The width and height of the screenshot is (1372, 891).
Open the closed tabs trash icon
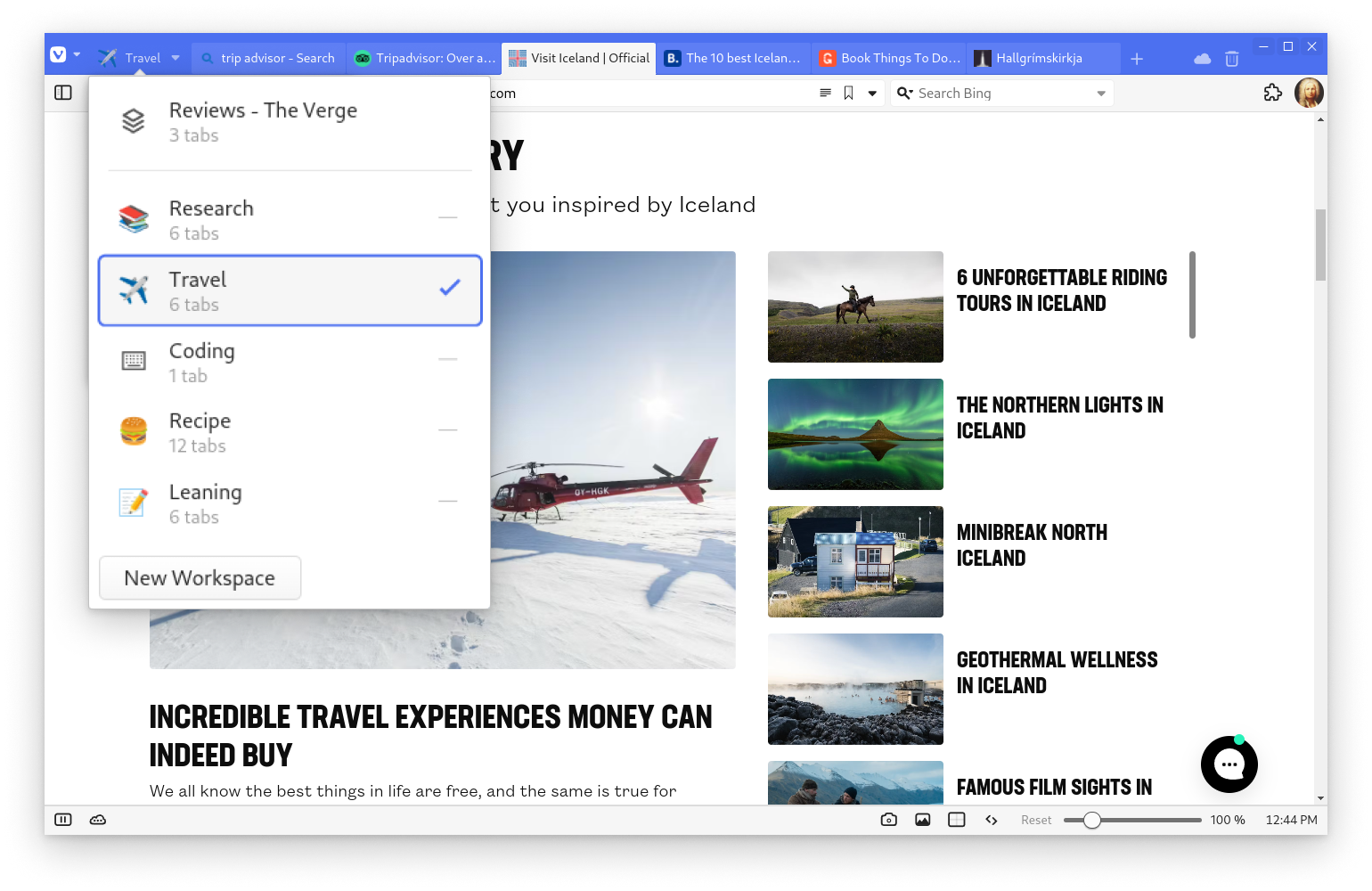[1232, 59]
